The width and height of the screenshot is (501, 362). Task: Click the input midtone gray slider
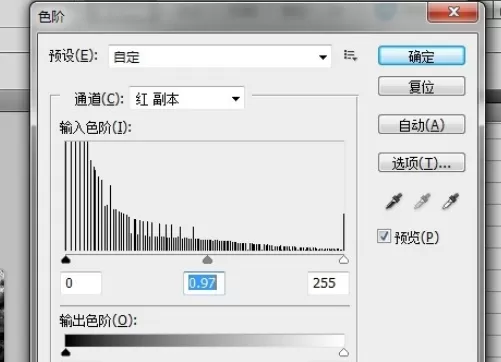[208, 259]
